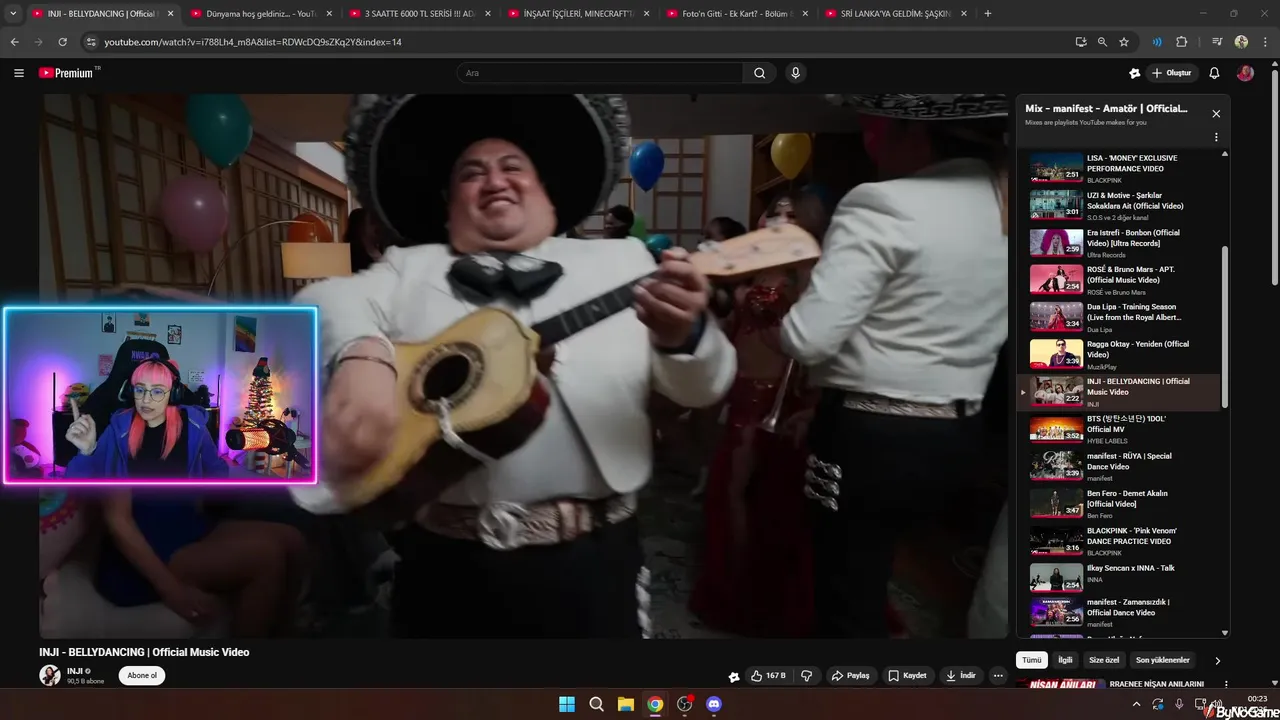Click the sparkle icon beside Oluştur
The image size is (1280, 720).
click(1134, 73)
